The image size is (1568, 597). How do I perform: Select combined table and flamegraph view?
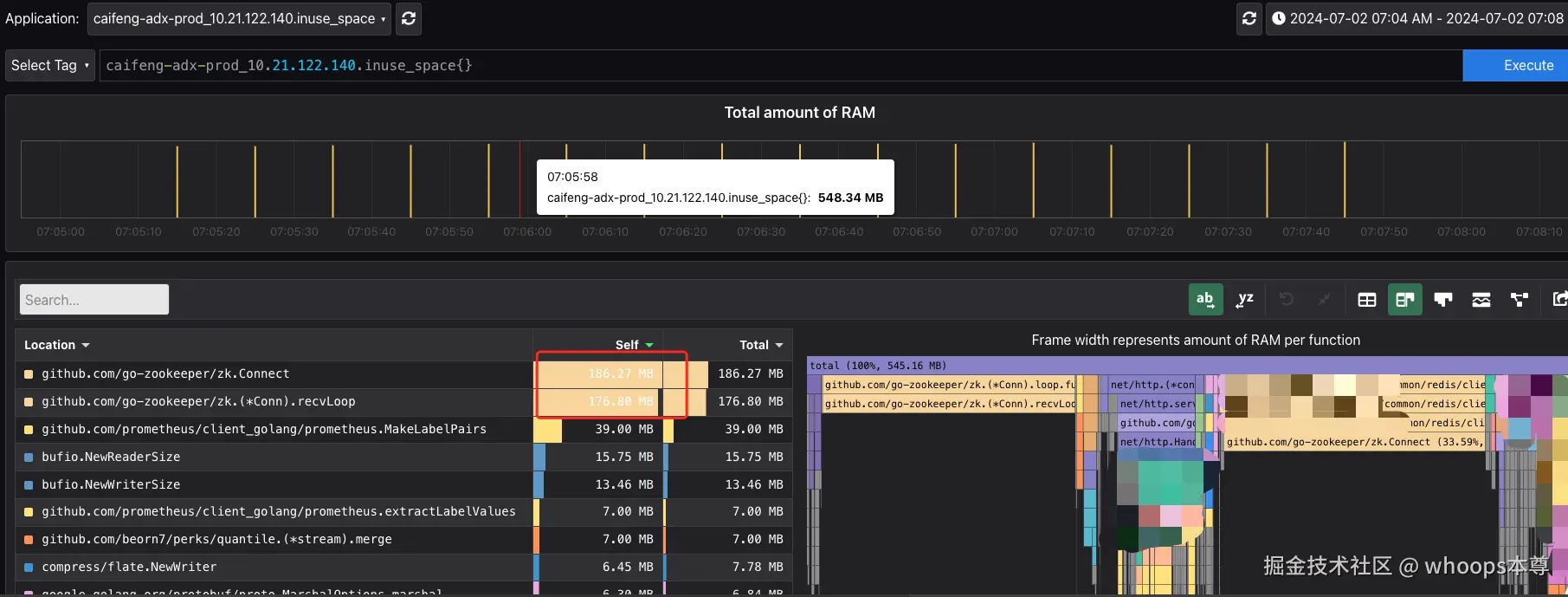(x=1405, y=300)
